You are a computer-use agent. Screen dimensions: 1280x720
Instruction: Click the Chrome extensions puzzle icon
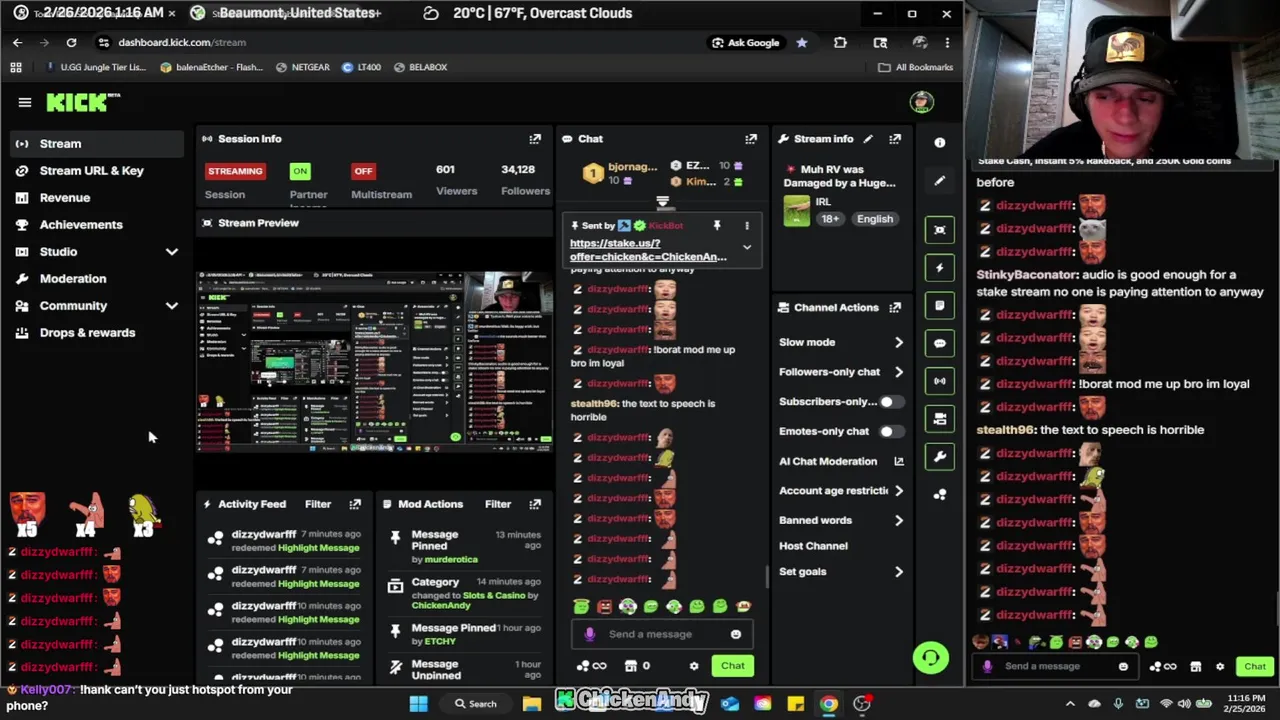(840, 42)
